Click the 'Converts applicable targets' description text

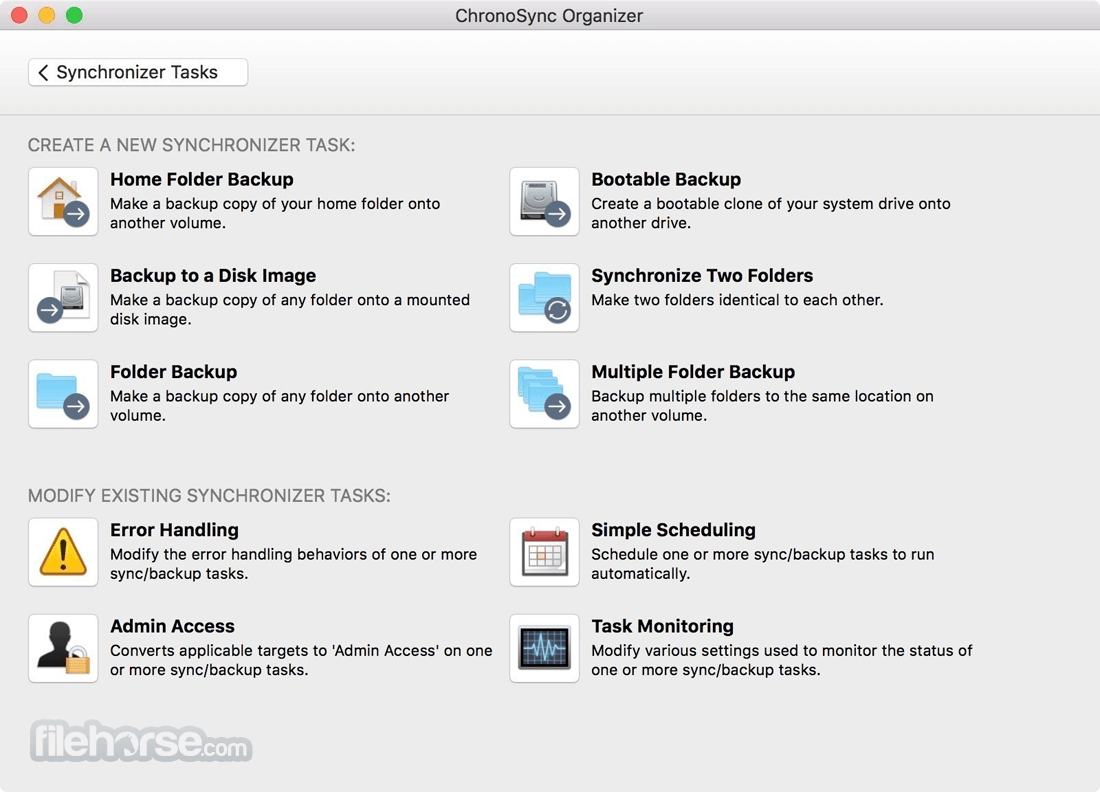[301, 660]
